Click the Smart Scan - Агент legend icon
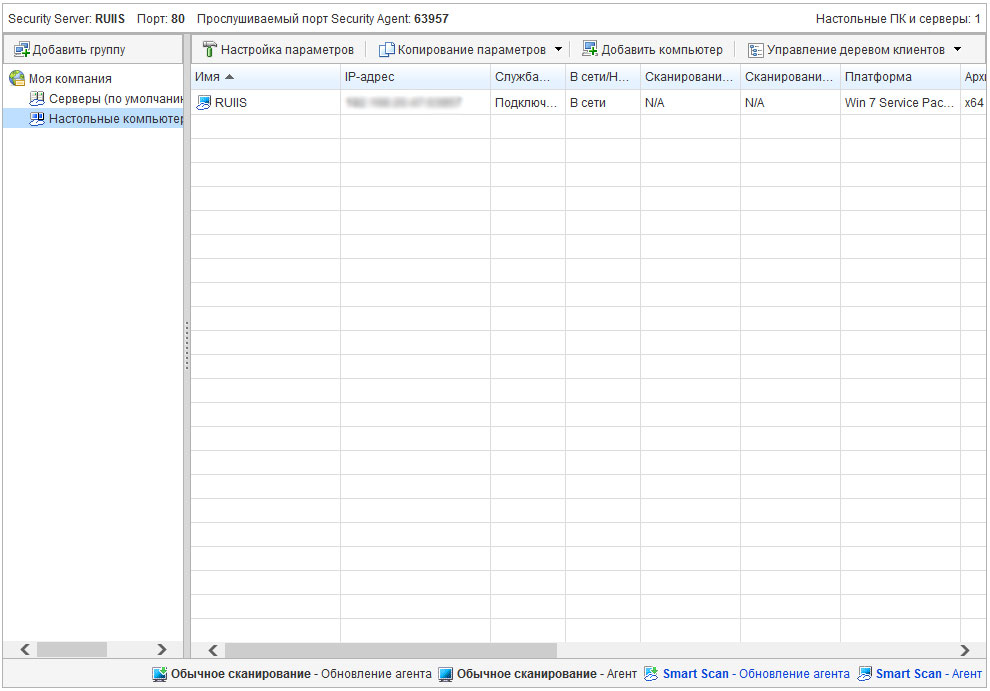The image size is (990, 691). 865,674
